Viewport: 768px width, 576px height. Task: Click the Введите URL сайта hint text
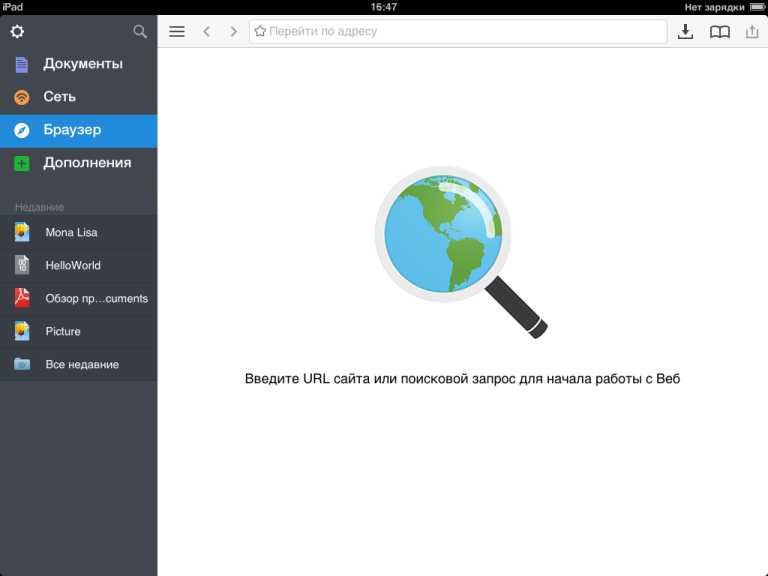point(462,379)
